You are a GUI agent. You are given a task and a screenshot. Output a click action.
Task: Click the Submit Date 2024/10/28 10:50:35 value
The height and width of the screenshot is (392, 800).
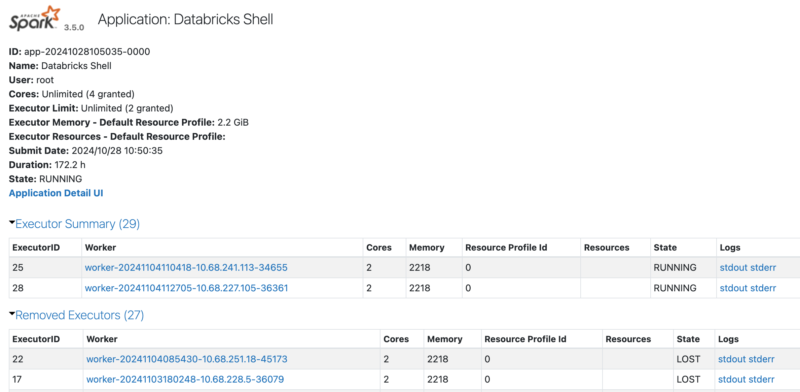click(117, 151)
